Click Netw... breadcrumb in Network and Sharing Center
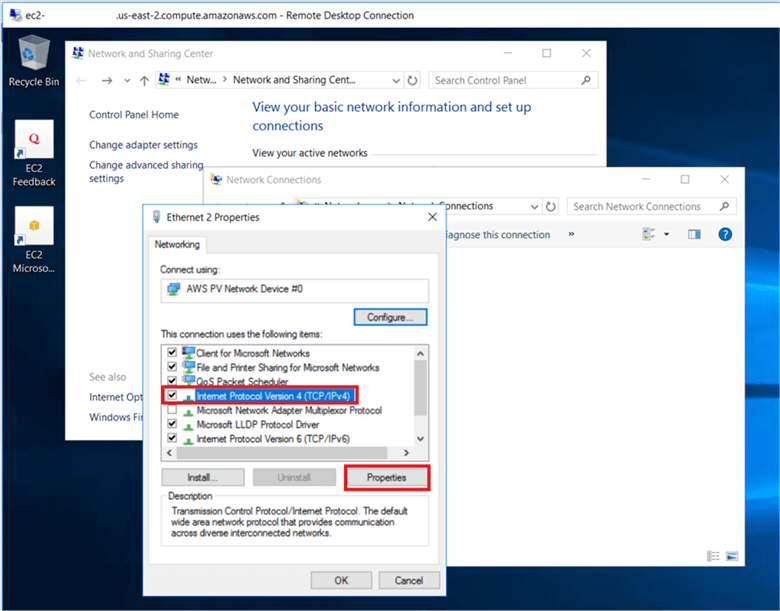The image size is (780, 611). (201, 80)
